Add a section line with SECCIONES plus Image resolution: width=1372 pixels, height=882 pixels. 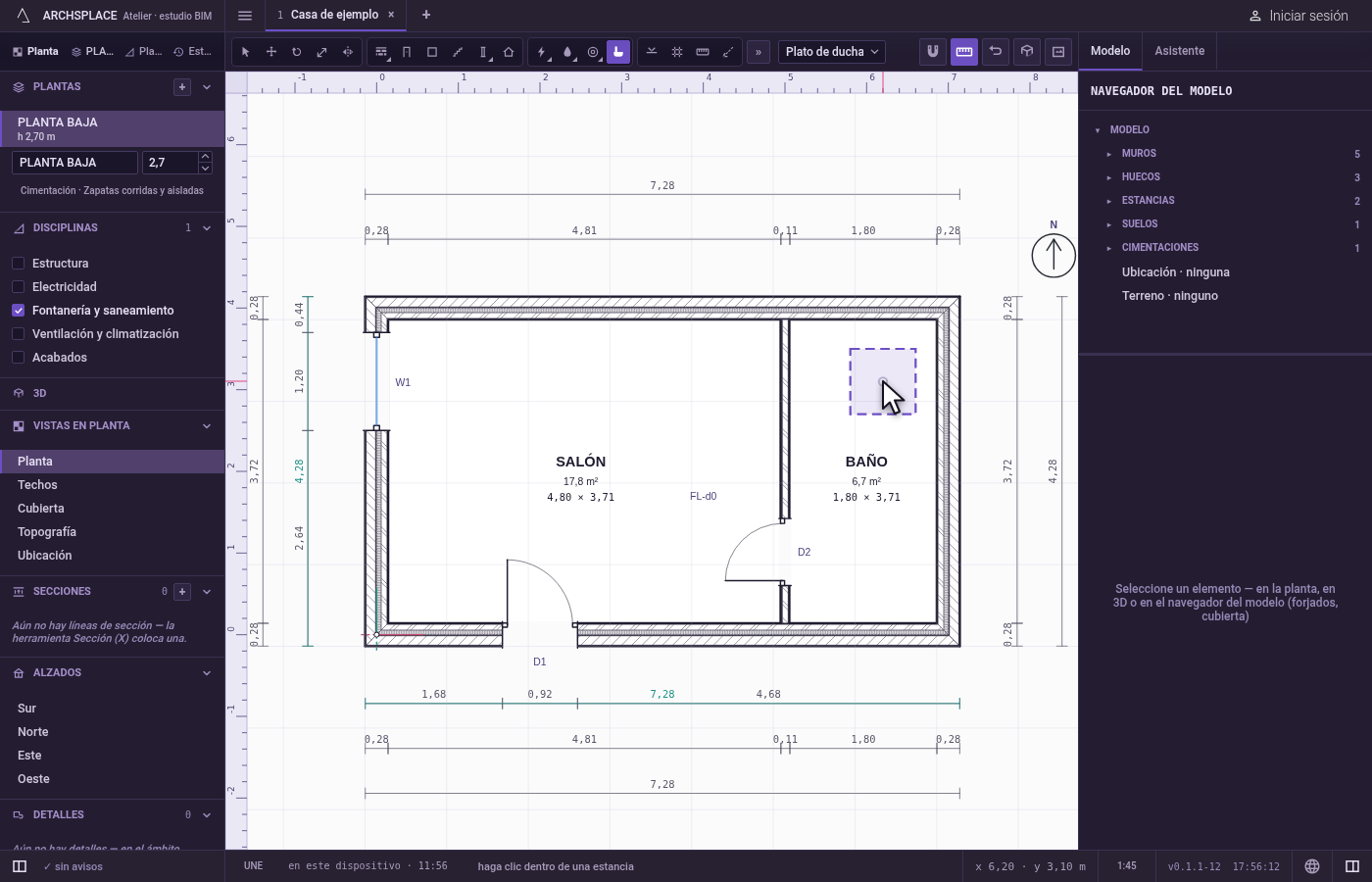[182, 592]
